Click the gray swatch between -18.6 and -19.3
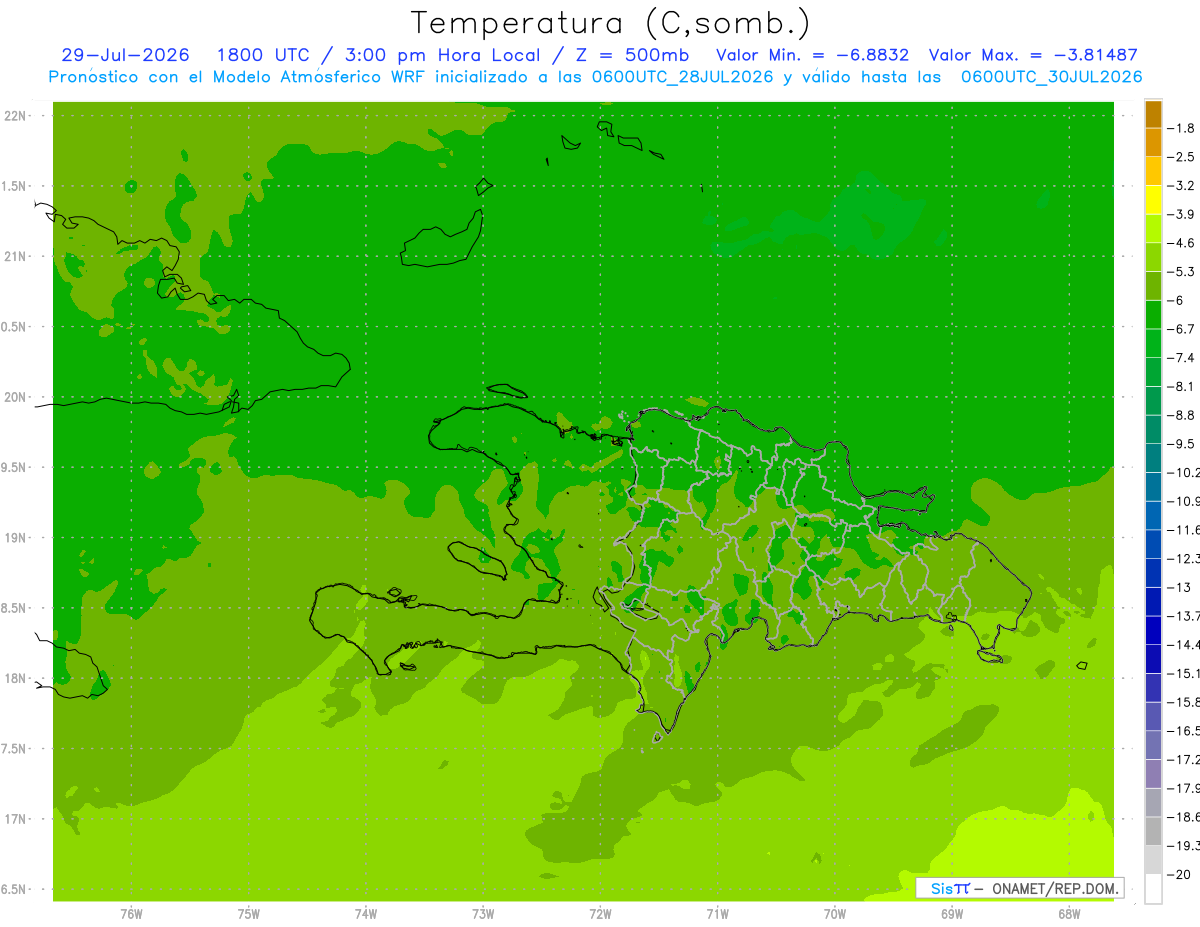The image size is (1200, 927). (x=1153, y=831)
